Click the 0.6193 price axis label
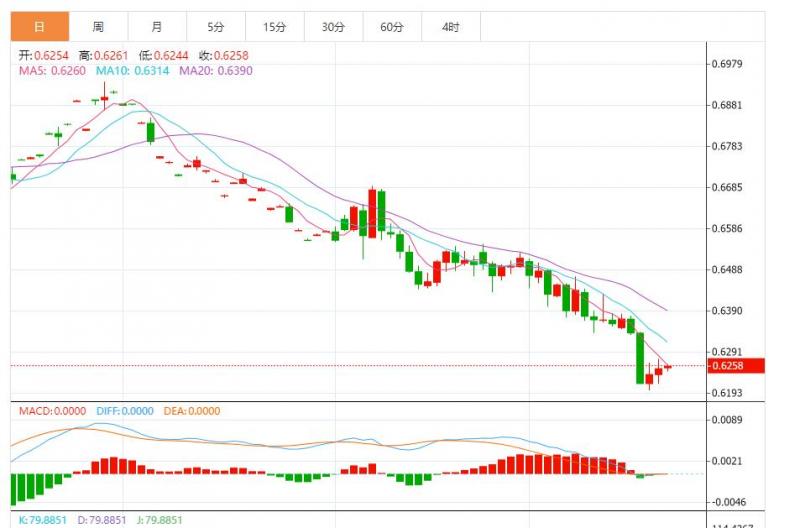Screen dimensions: 800x528 [x=727, y=393]
